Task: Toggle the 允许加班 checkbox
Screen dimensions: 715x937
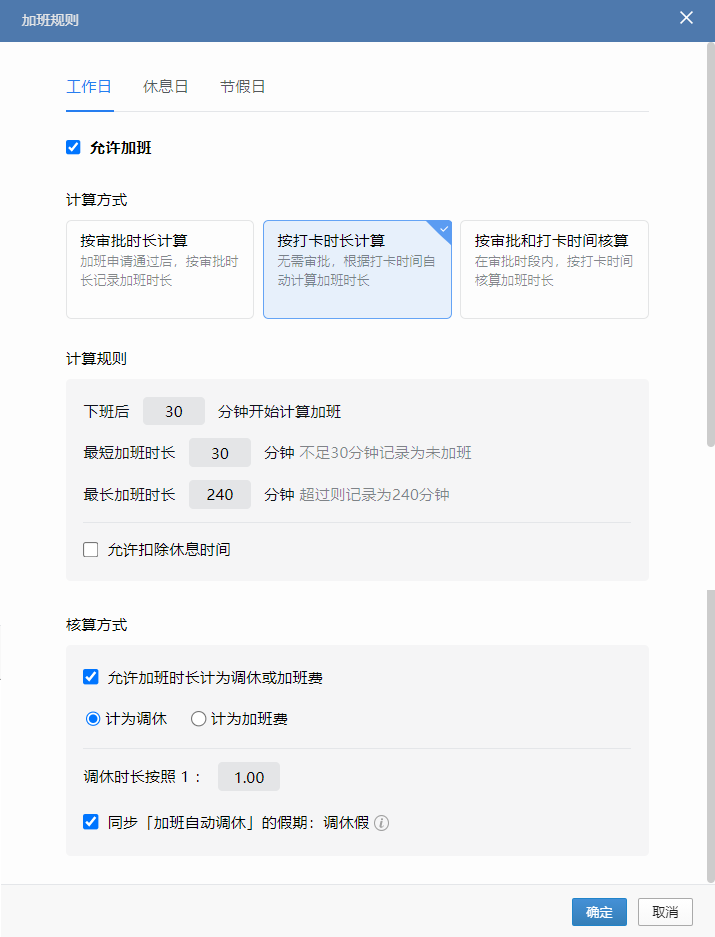Action: (x=73, y=147)
